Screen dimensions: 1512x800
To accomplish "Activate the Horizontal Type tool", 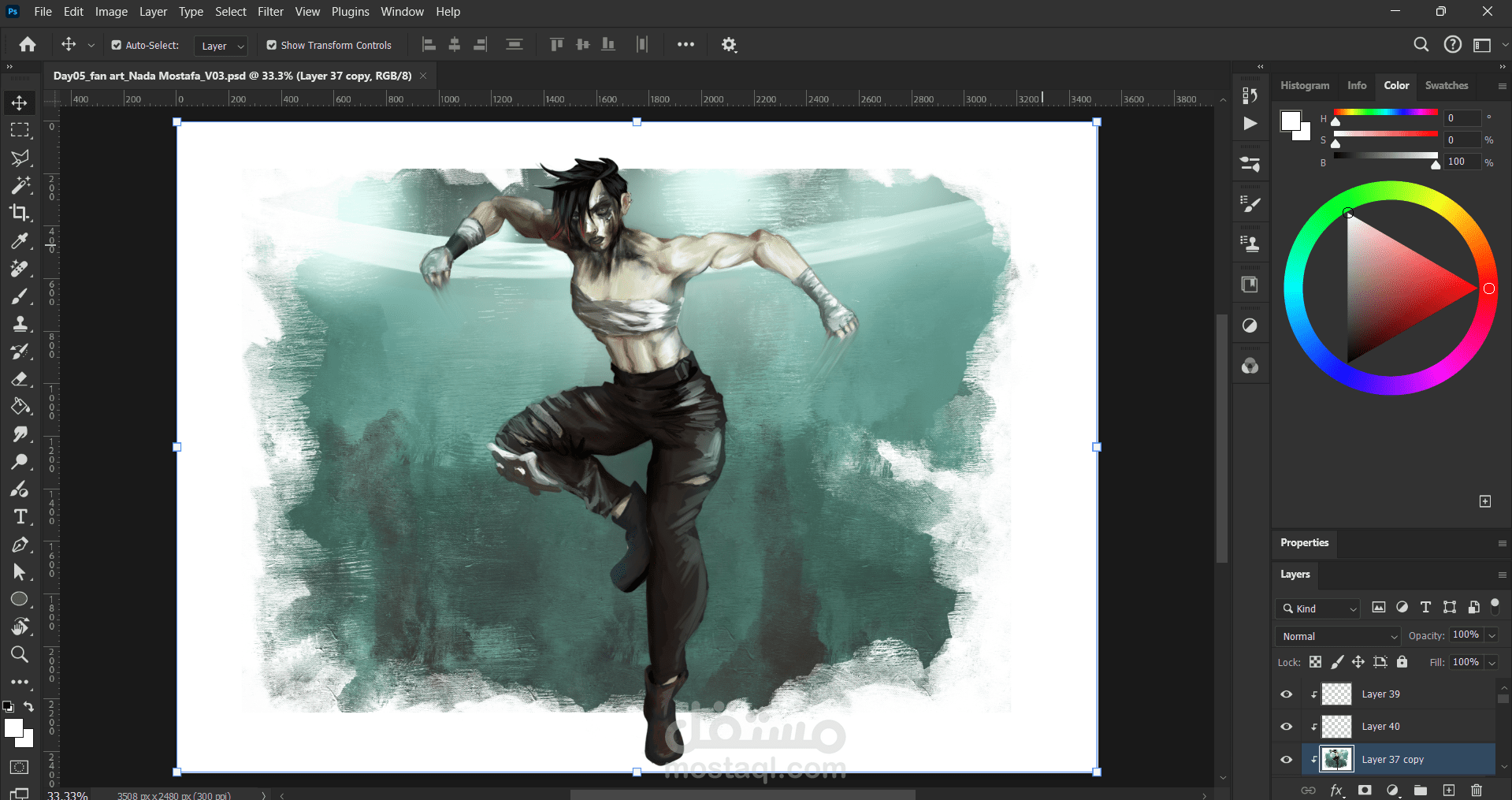I will (20, 517).
